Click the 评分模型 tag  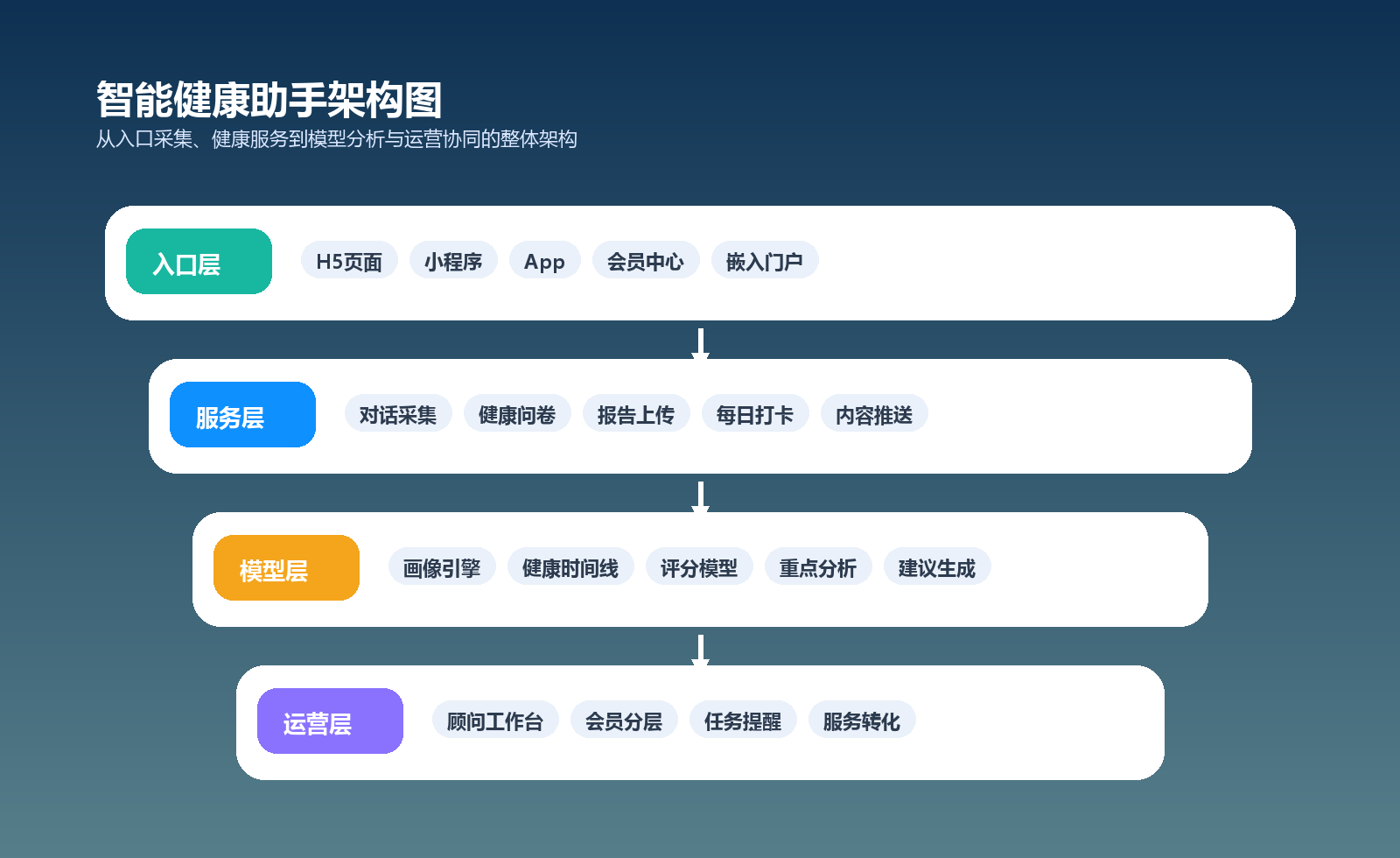click(699, 567)
